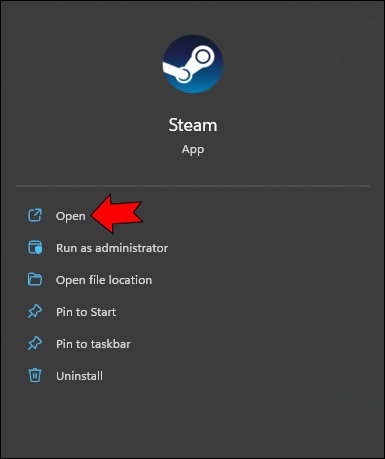
Task: Click the App subtitle label
Action: (x=193, y=150)
